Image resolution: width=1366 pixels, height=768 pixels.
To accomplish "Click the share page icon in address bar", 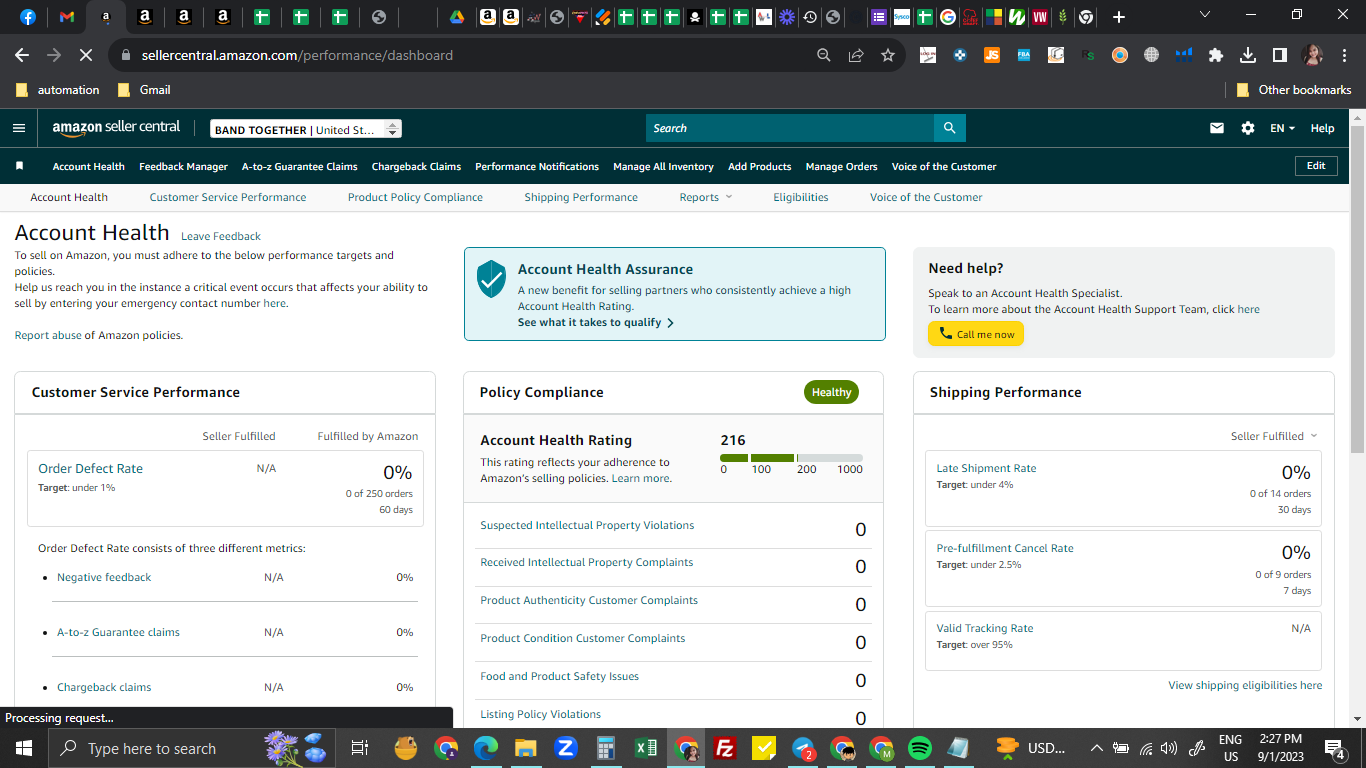I will [856, 55].
